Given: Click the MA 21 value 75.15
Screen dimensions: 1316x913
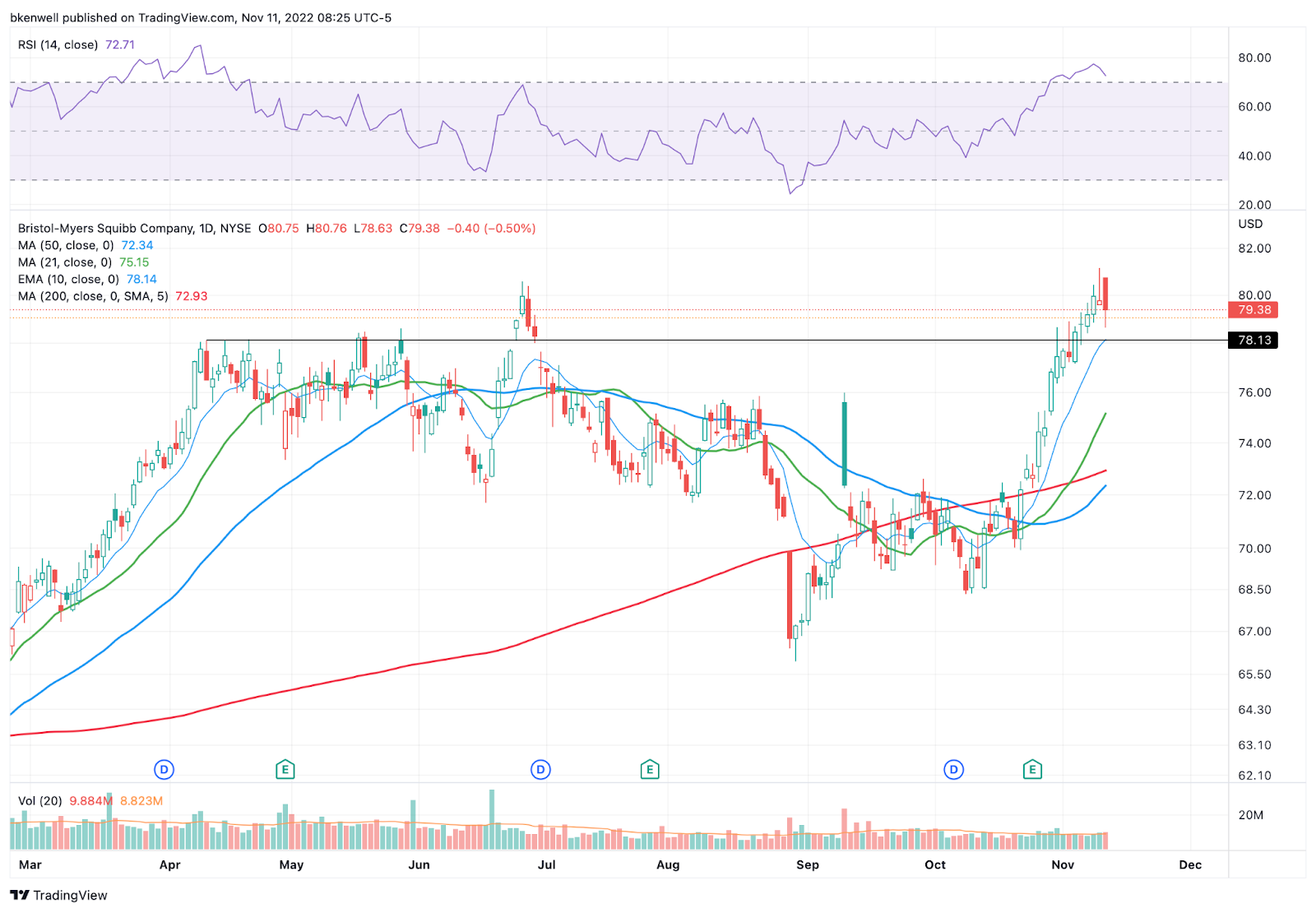Looking at the screenshot, I should pyautogui.click(x=134, y=262).
